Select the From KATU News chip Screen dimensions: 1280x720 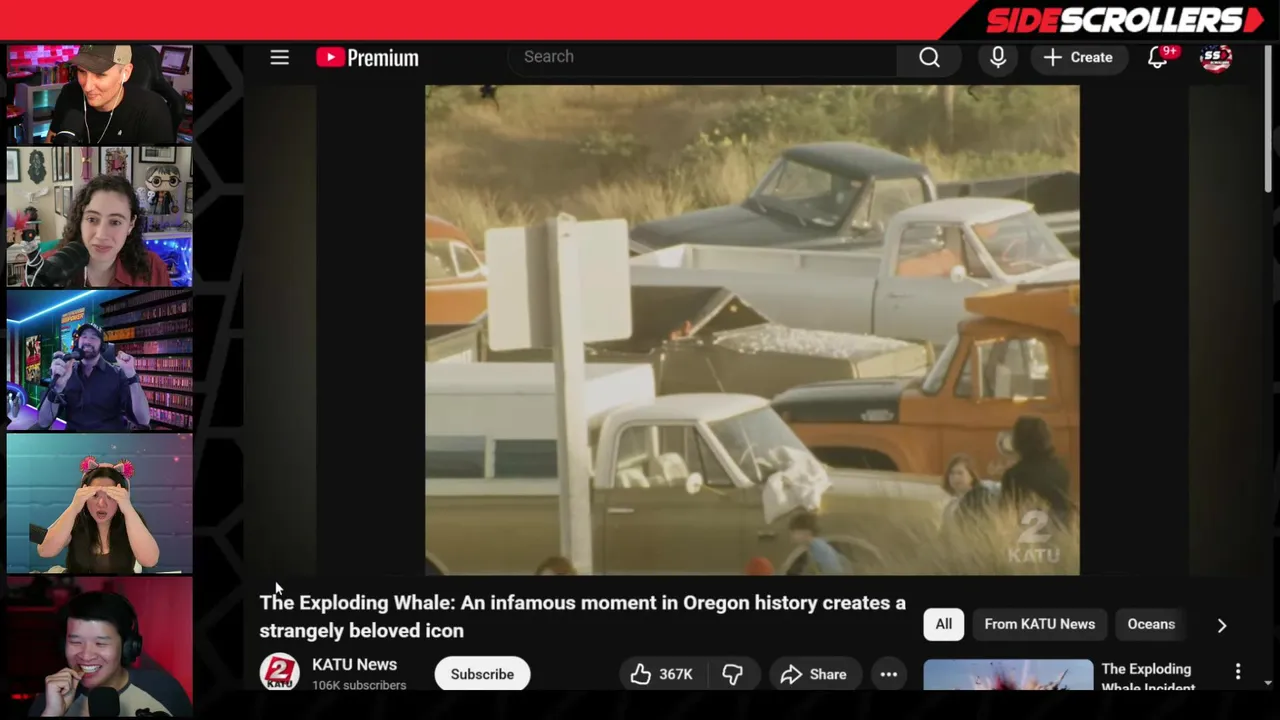click(x=1039, y=624)
